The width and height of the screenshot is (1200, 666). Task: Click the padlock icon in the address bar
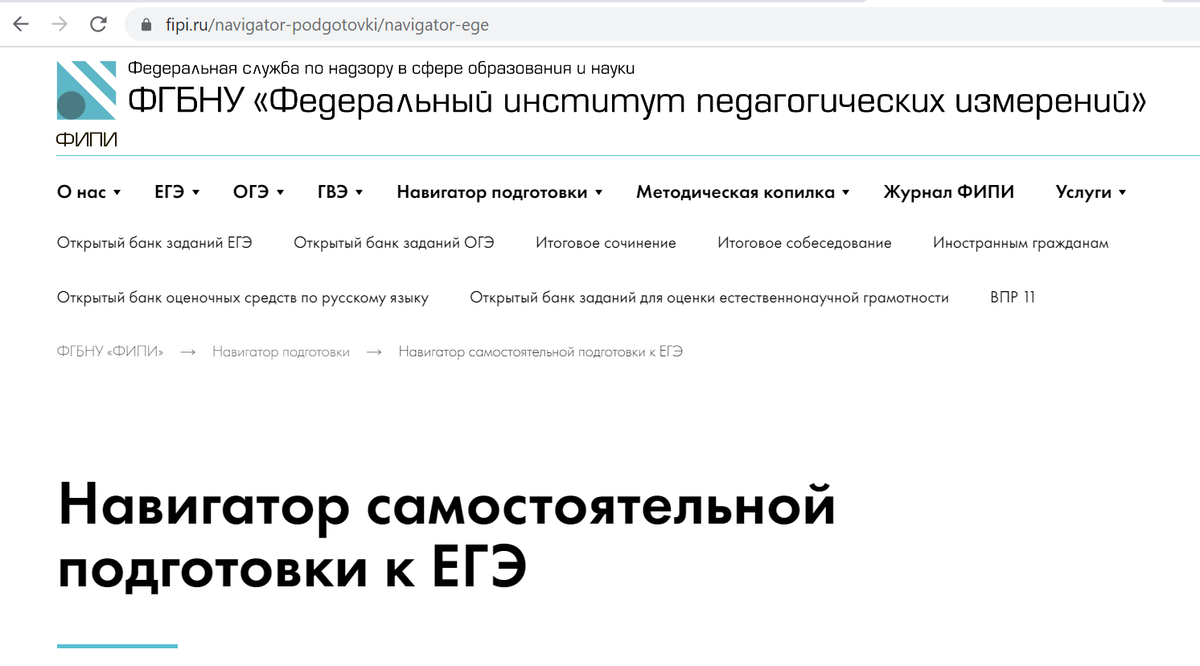tap(144, 24)
